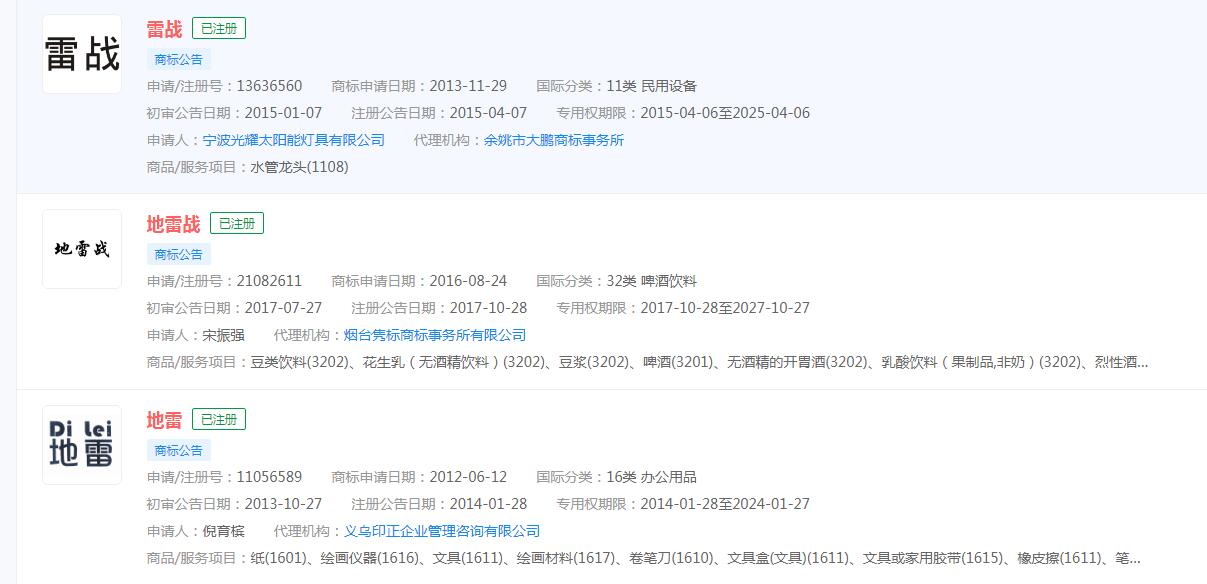Click the Di lei 地雷 logo thumbnail
The height and width of the screenshot is (584, 1207).
pos(81,444)
